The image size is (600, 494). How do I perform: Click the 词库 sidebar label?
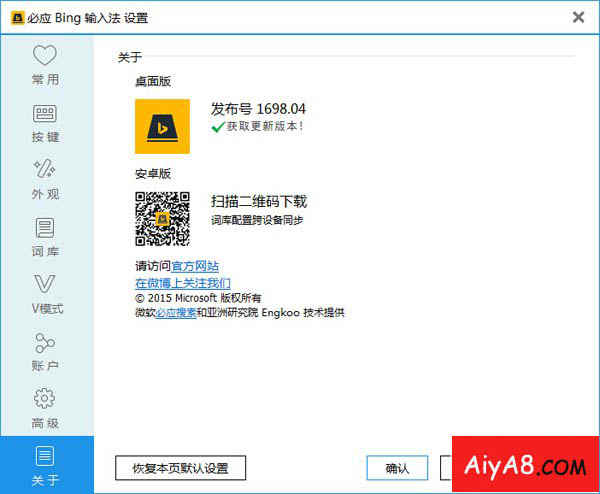click(x=46, y=251)
